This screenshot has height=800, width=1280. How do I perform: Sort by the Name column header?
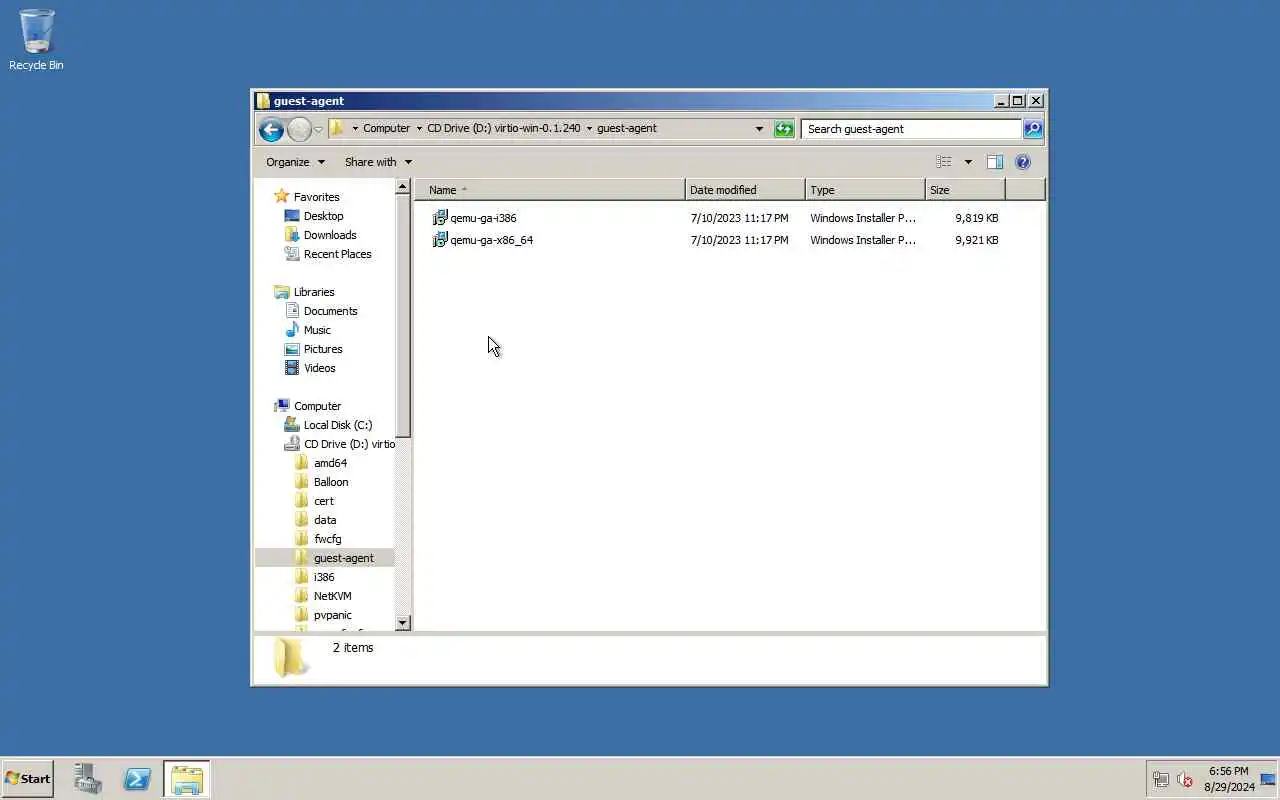(x=550, y=190)
